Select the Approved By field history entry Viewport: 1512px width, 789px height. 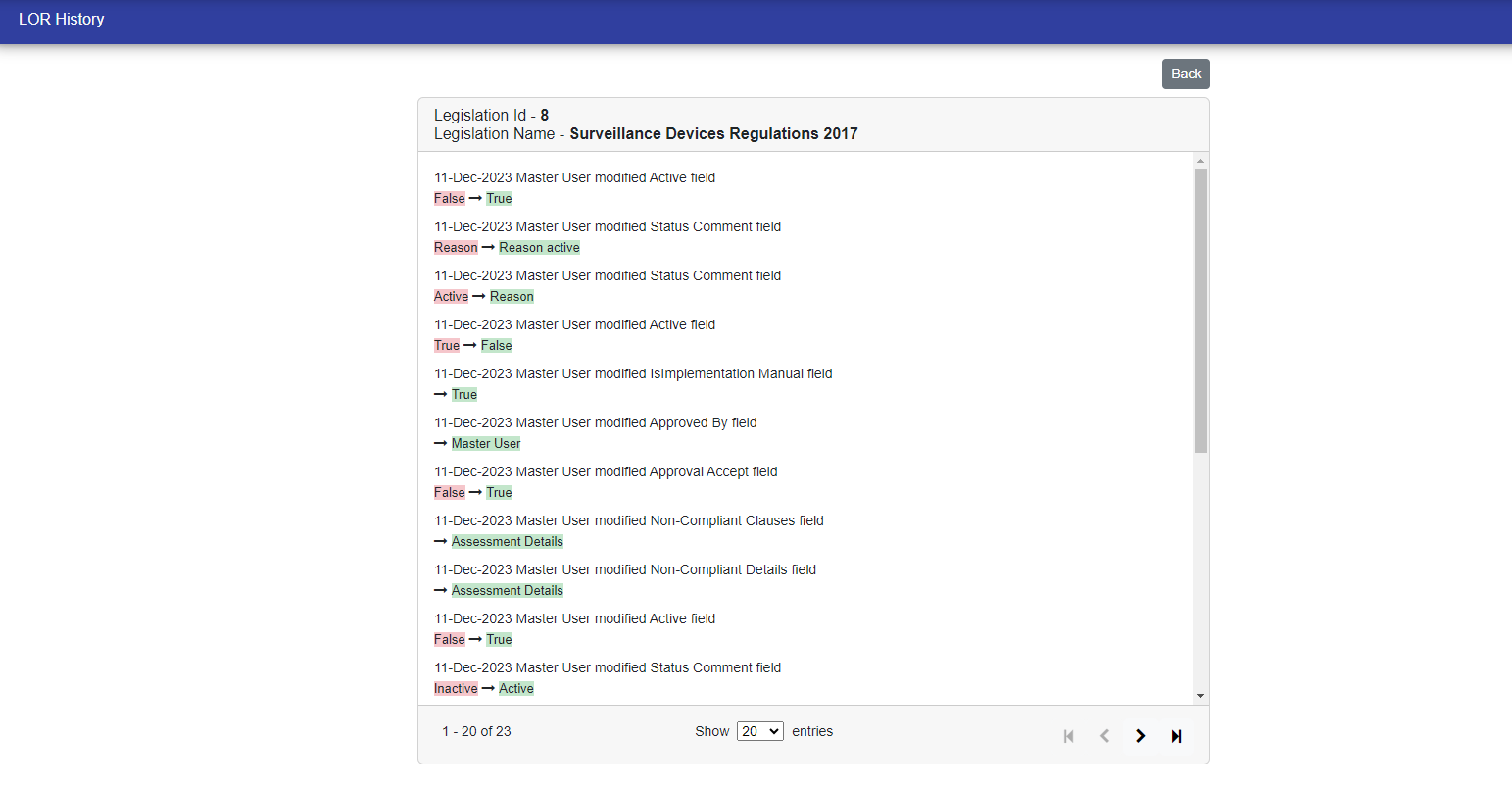[x=595, y=423]
